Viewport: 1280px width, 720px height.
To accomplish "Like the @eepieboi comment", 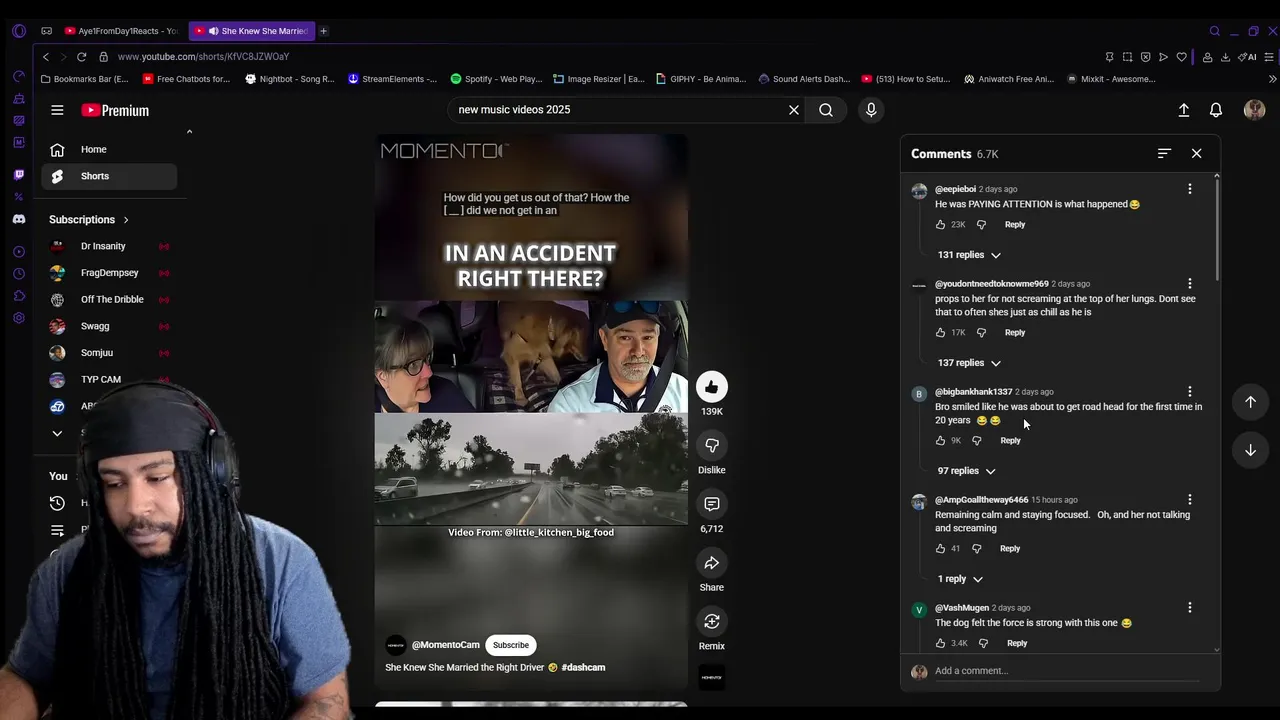I will (940, 225).
